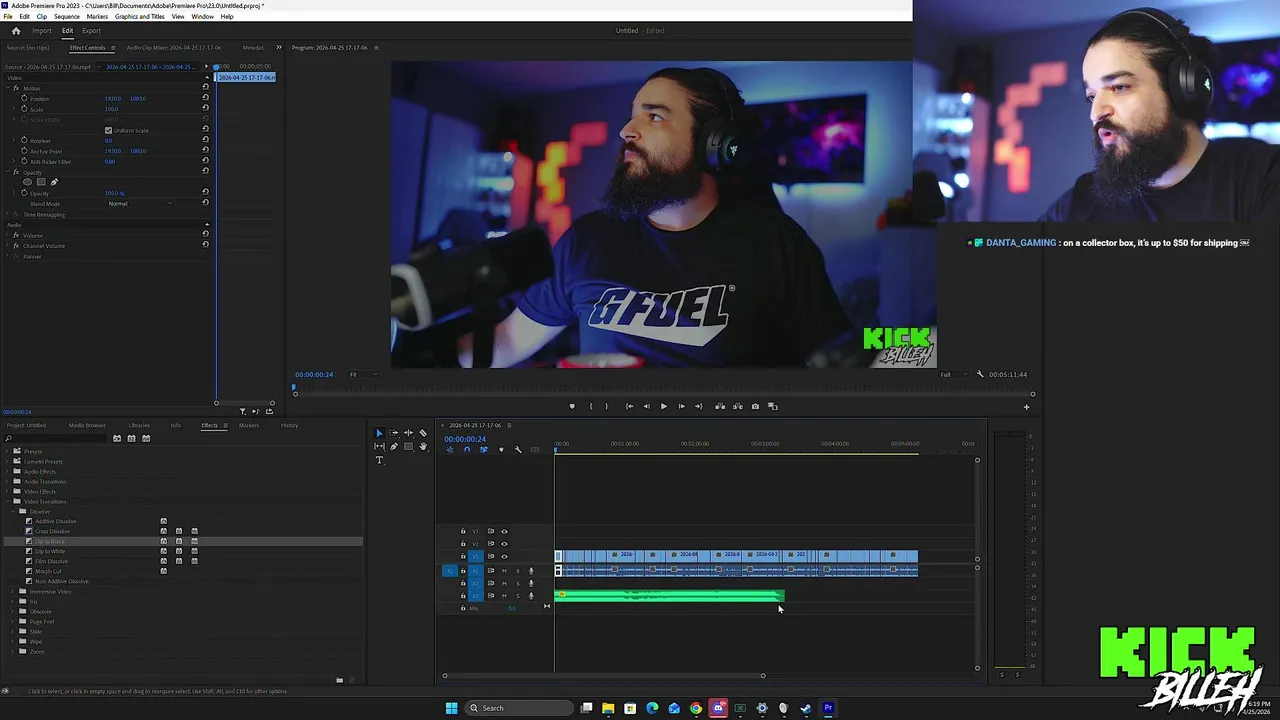Select the Selection tool arrow
The height and width of the screenshot is (720, 1280).
379,433
